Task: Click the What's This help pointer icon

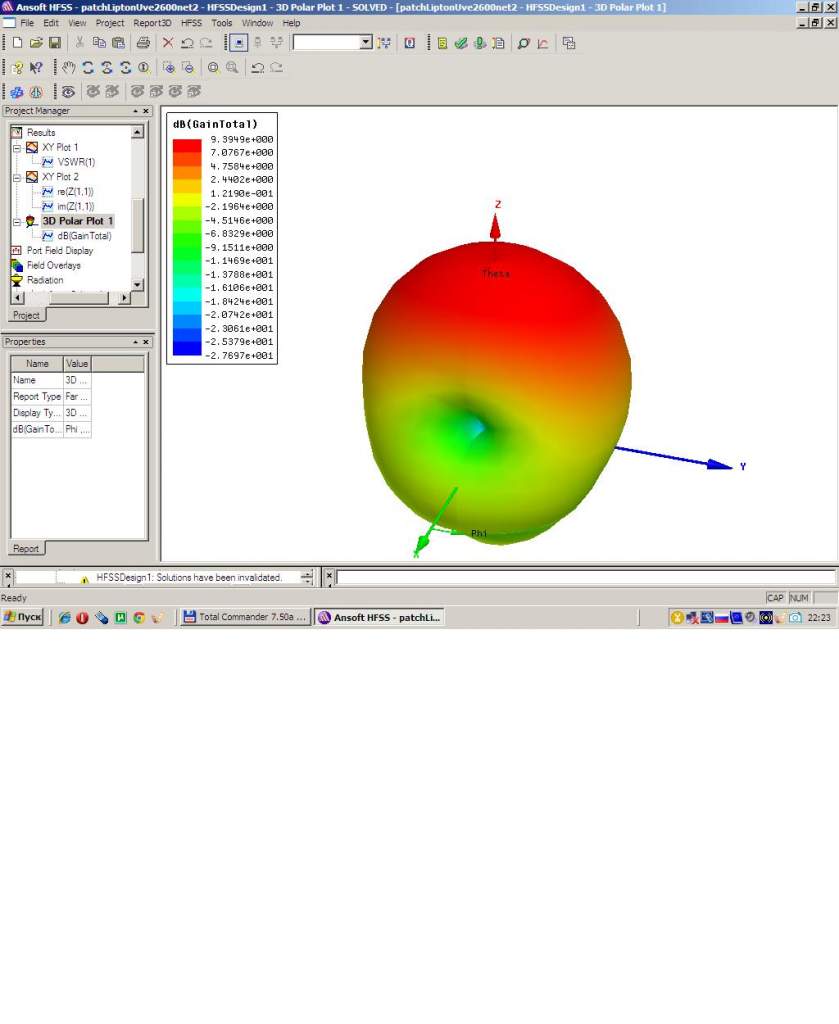Action: point(36,67)
